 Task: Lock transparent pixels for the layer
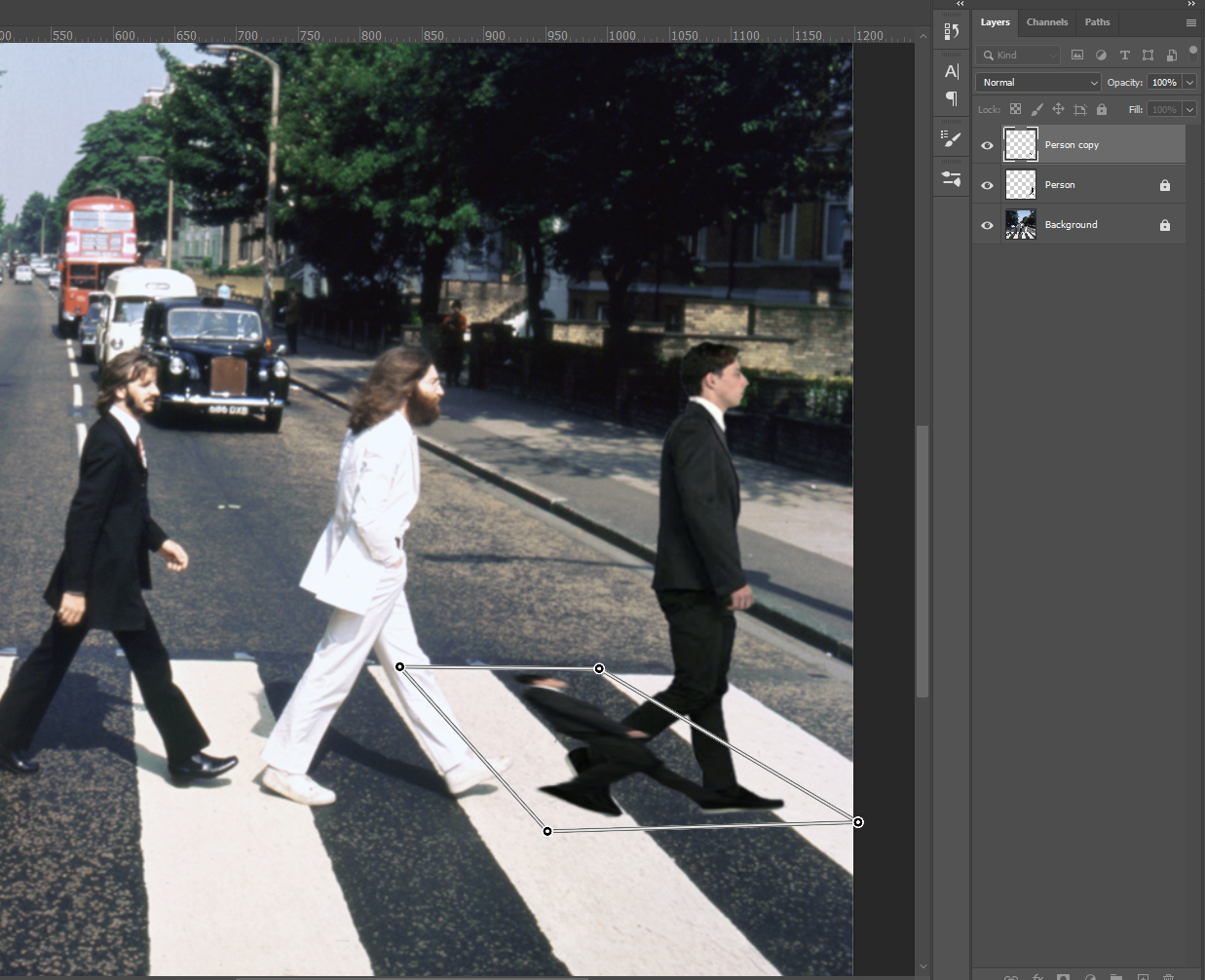point(1015,109)
